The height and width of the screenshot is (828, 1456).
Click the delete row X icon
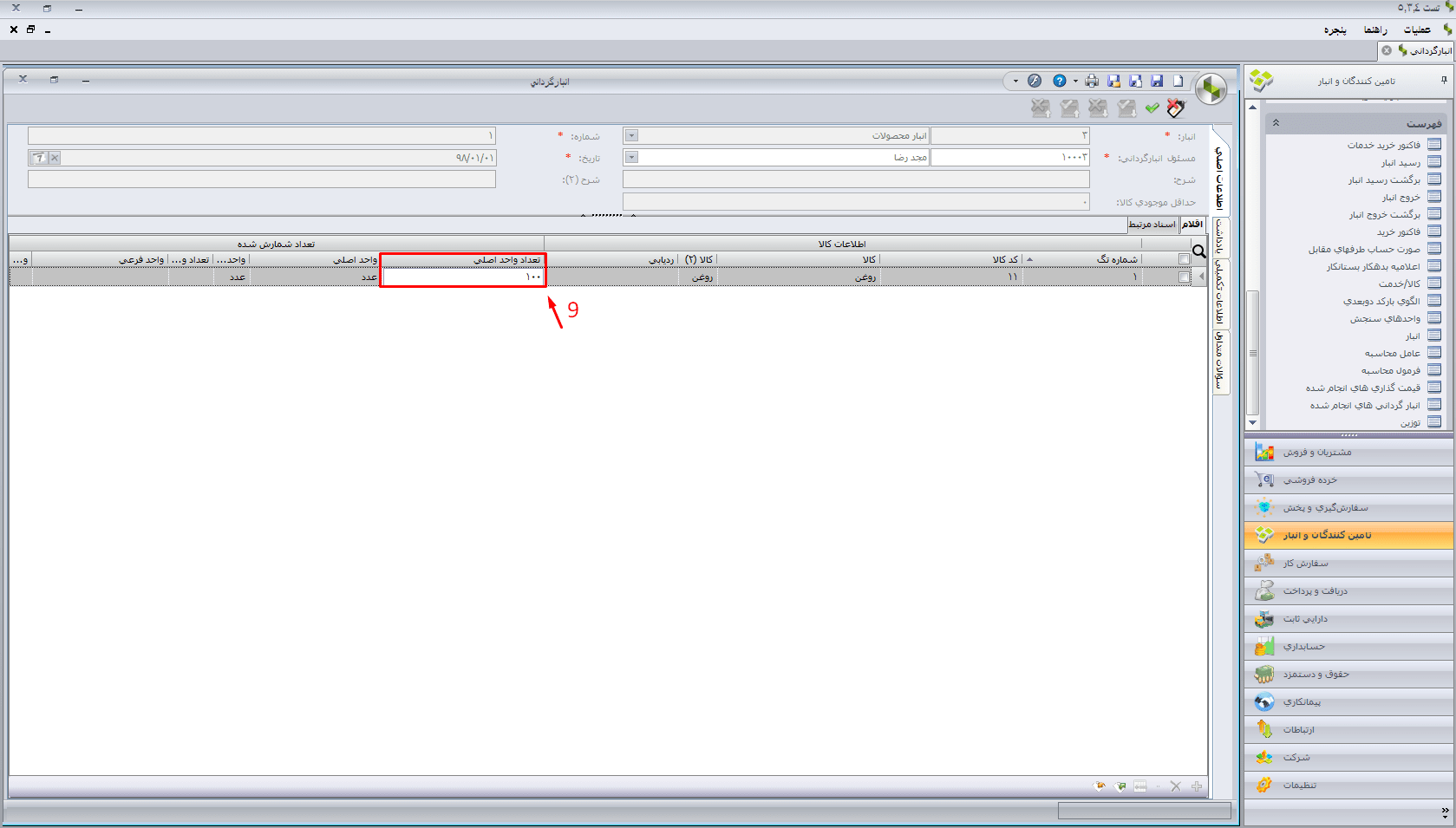[1175, 786]
